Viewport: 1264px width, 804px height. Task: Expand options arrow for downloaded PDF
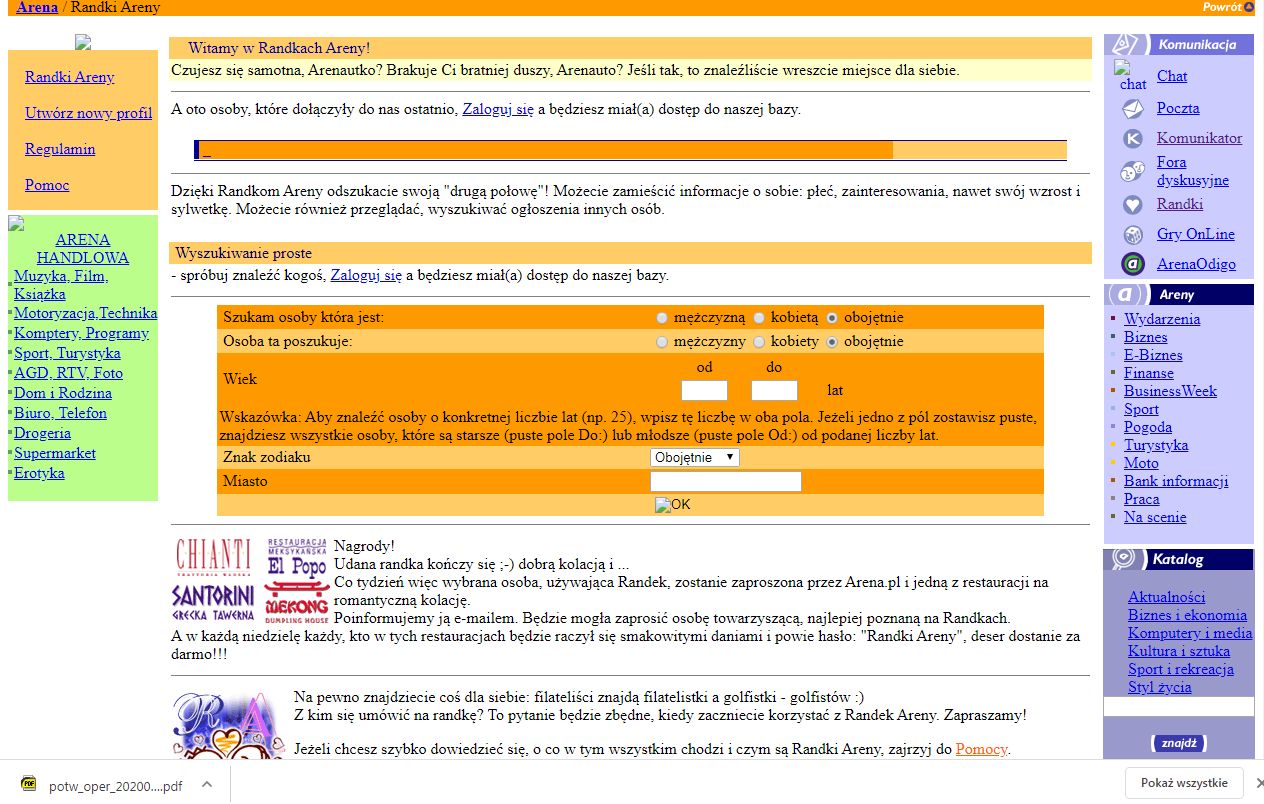pyautogui.click(x=207, y=785)
